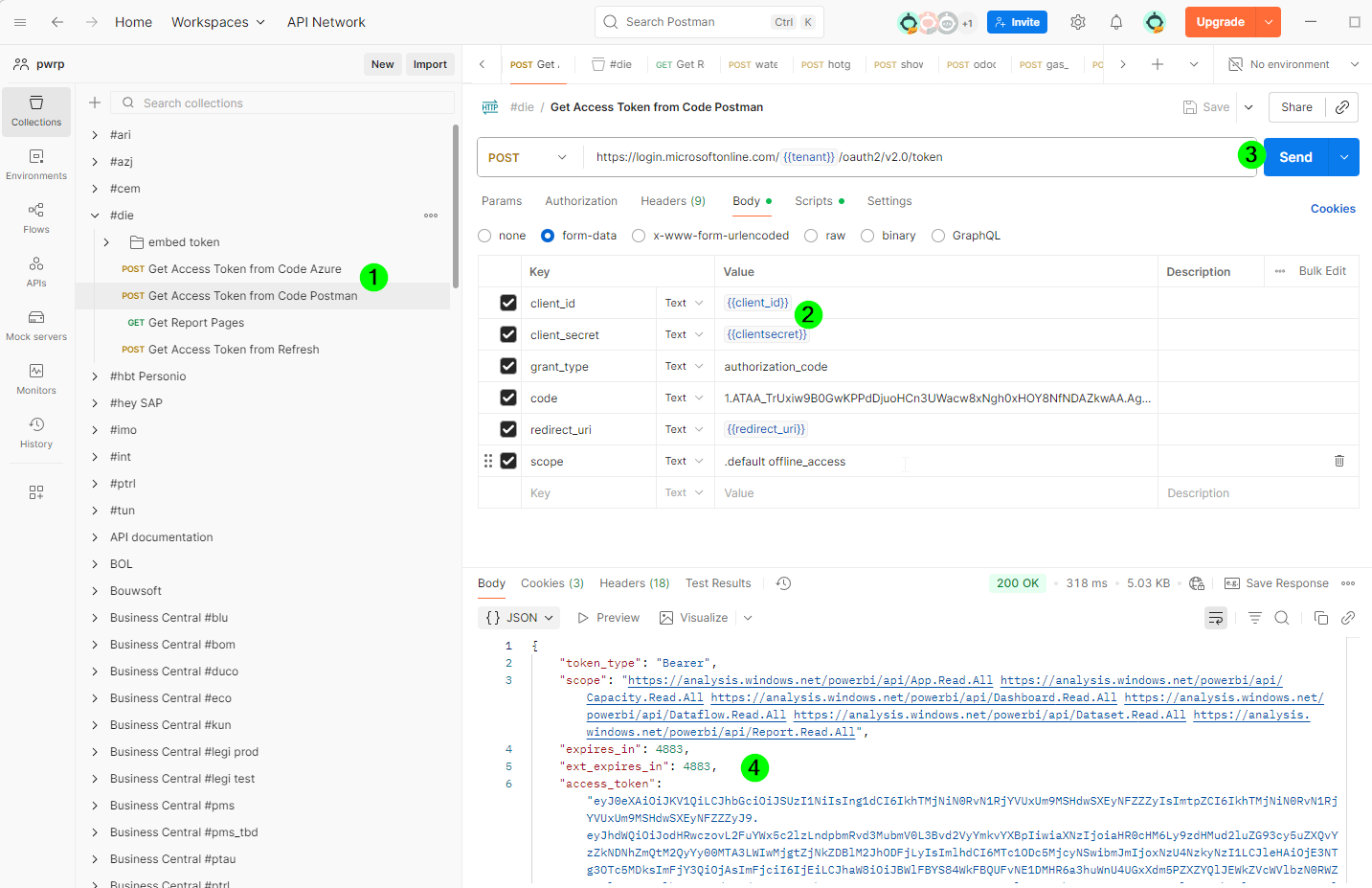The width and height of the screenshot is (1372, 888).
Task: Open the environment quick look icon
Action: pyautogui.click(x=1235, y=64)
